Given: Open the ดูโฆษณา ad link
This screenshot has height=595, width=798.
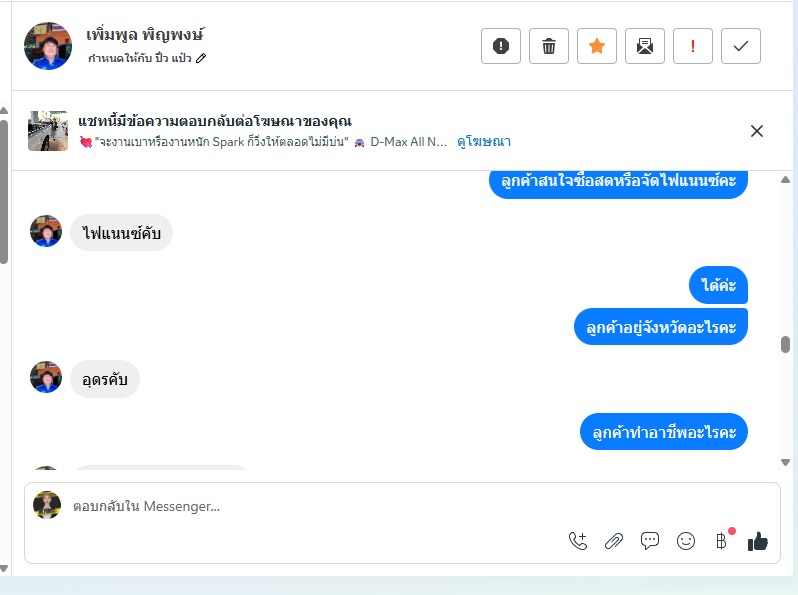Looking at the screenshot, I should coord(483,141).
